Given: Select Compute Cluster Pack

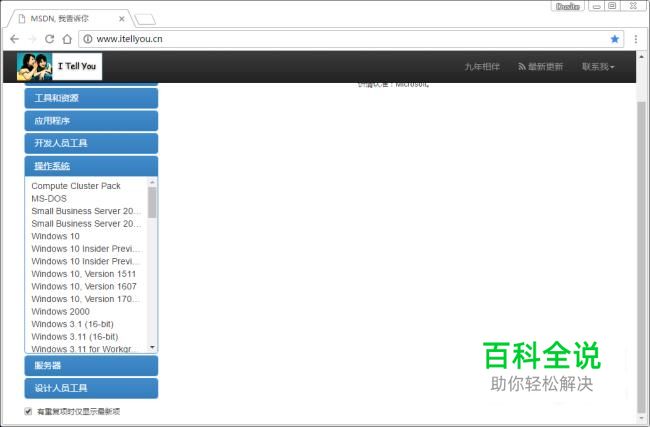Looking at the screenshot, I should [76, 186].
